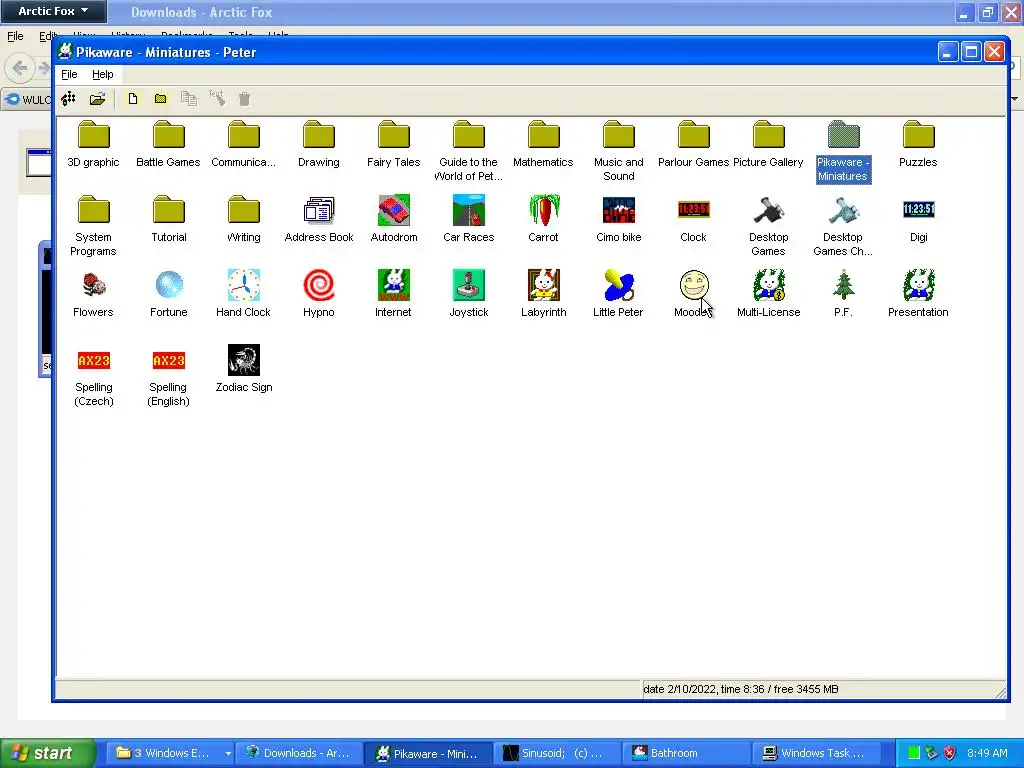Click the Arctic Fox back arrow button
Image resolution: width=1024 pixels, height=768 pixels.
(19, 67)
